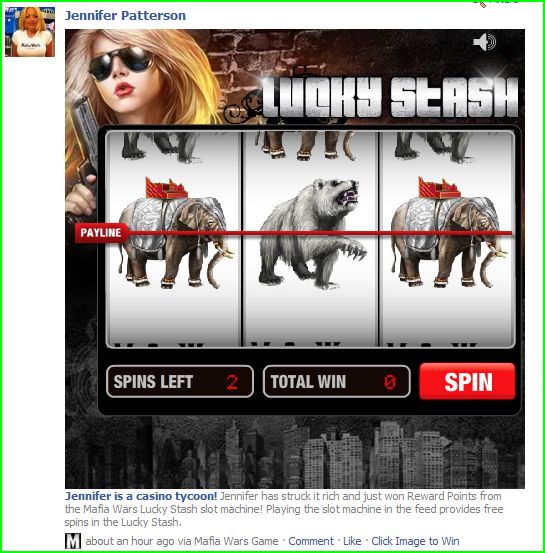Select the middle reel polar bear symbol
The image size is (545, 553).
(x=311, y=233)
